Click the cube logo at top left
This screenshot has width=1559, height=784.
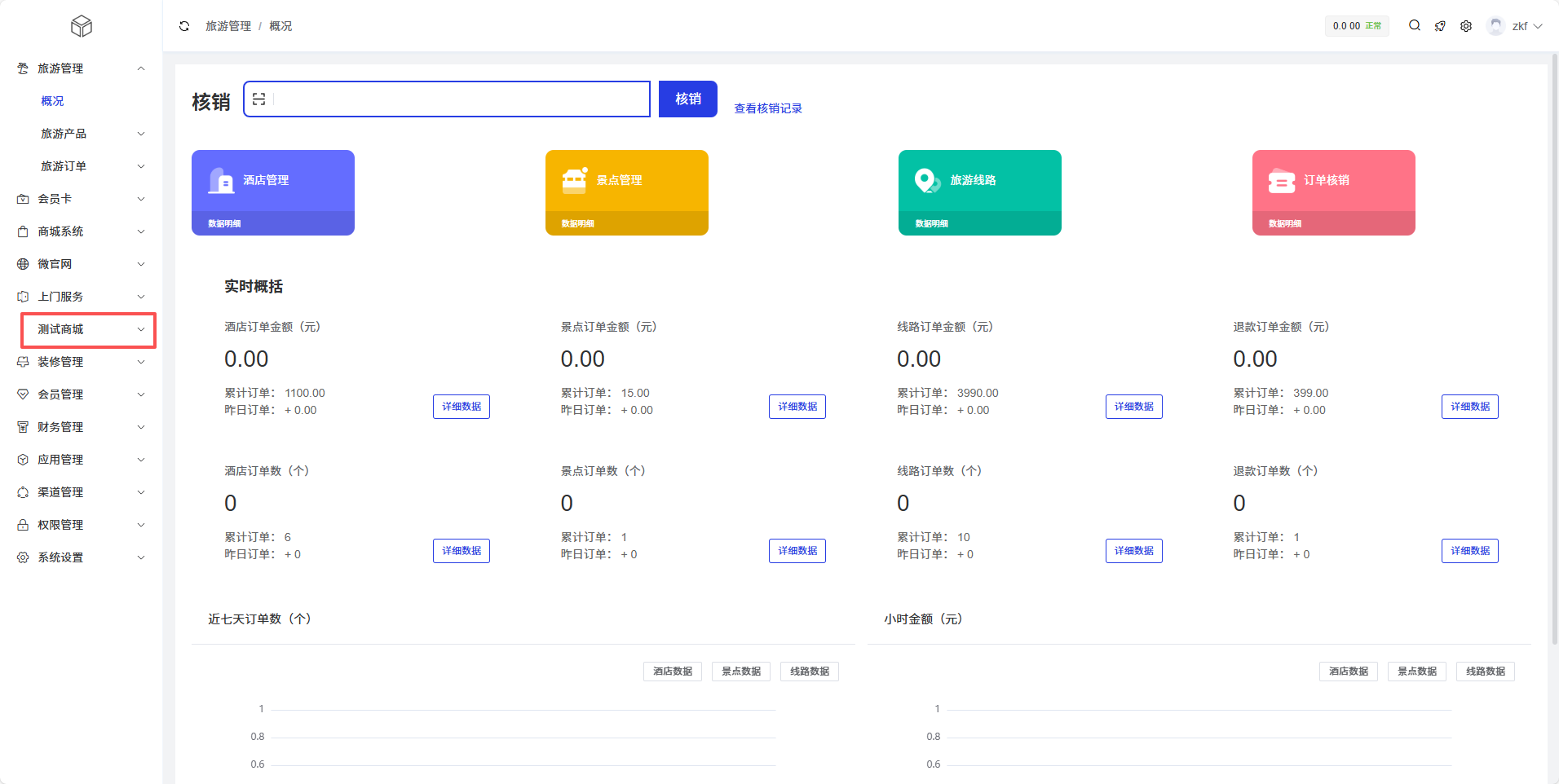pos(82,26)
